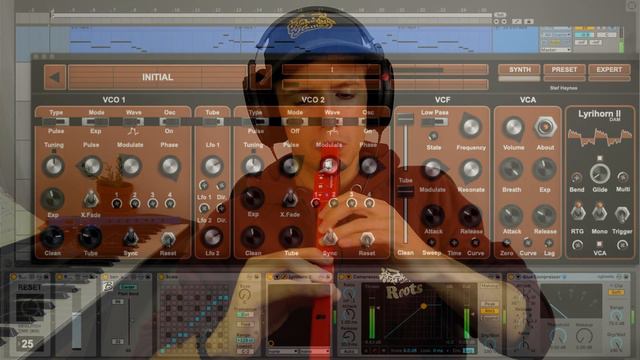Image resolution: width=640 pixels, height=360 pixels.
Task: Click the VCO 1 Exp knob
Action: pos(53,199)
